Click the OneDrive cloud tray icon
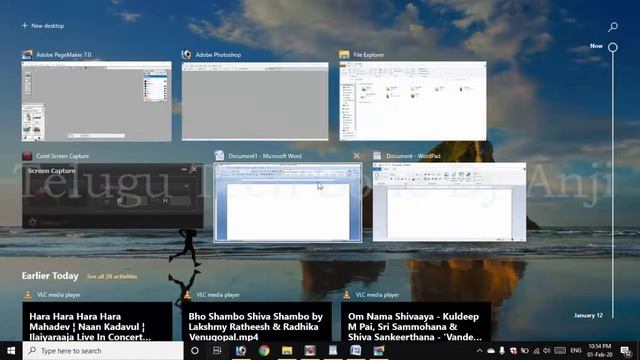The image size is (640, 360). click(491, 351)
